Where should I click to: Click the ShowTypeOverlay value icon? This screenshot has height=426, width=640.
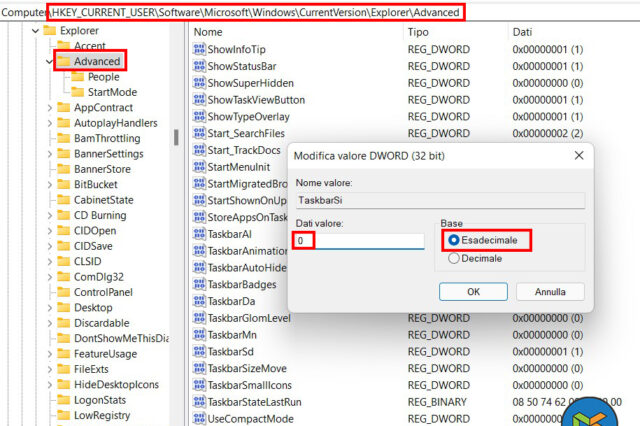click(199, 116)
